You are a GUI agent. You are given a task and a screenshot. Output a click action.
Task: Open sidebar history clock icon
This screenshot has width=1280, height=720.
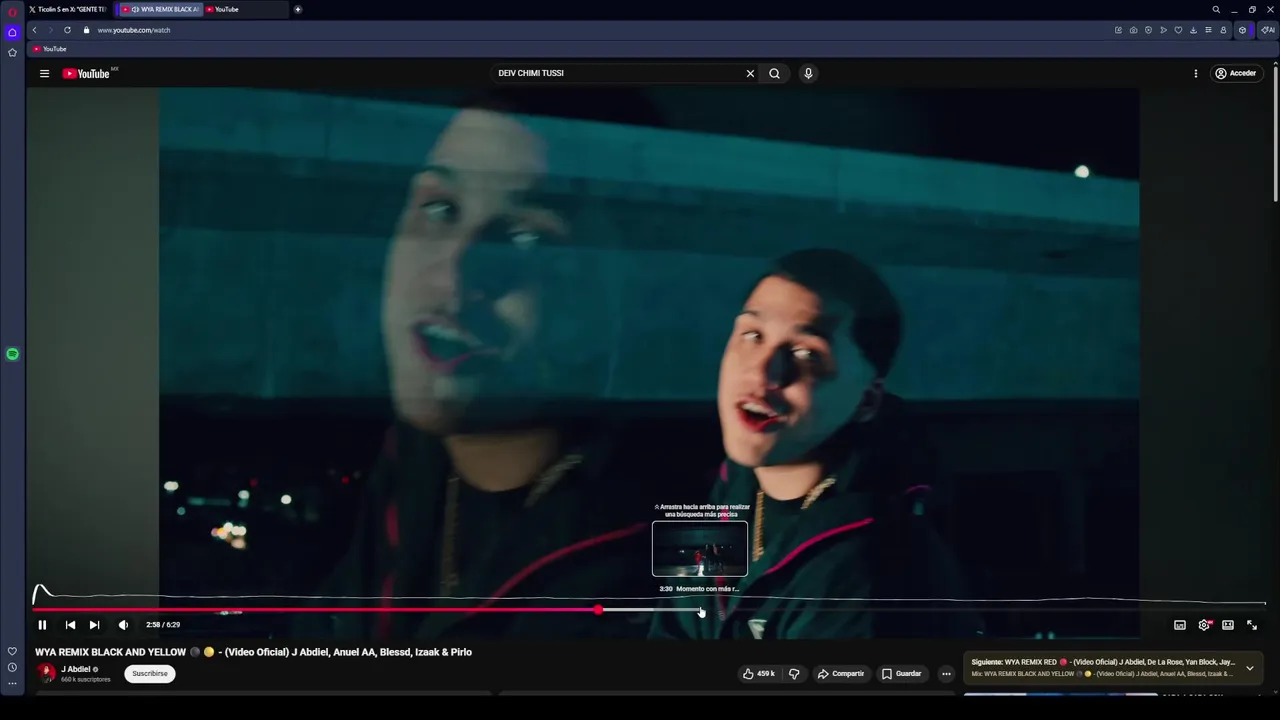tap(12, 667)
